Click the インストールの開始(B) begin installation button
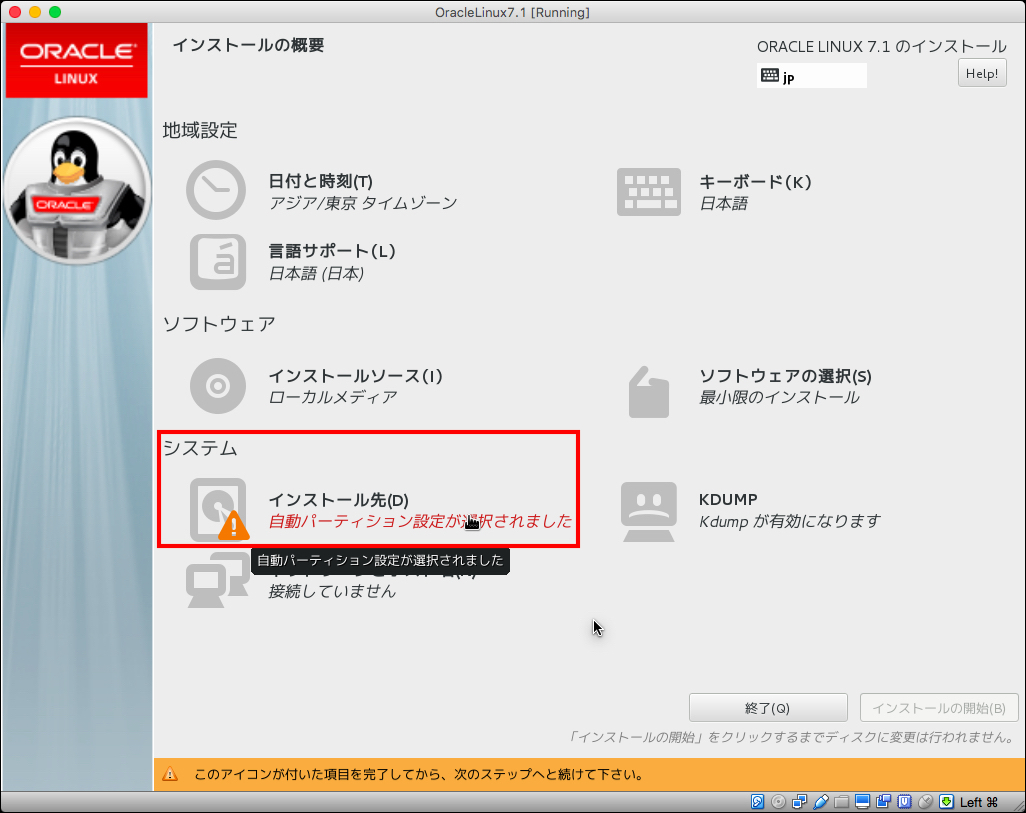 click(x=939, y=708)
